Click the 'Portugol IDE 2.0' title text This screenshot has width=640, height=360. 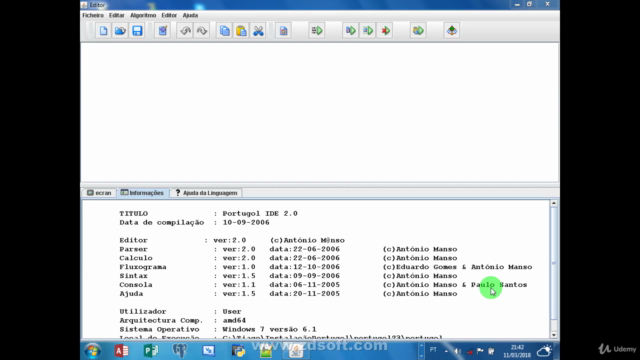260,213
